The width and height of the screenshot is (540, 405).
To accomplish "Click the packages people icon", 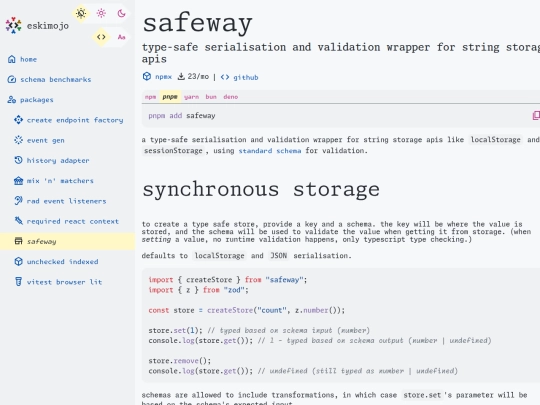I will point(12,100).
